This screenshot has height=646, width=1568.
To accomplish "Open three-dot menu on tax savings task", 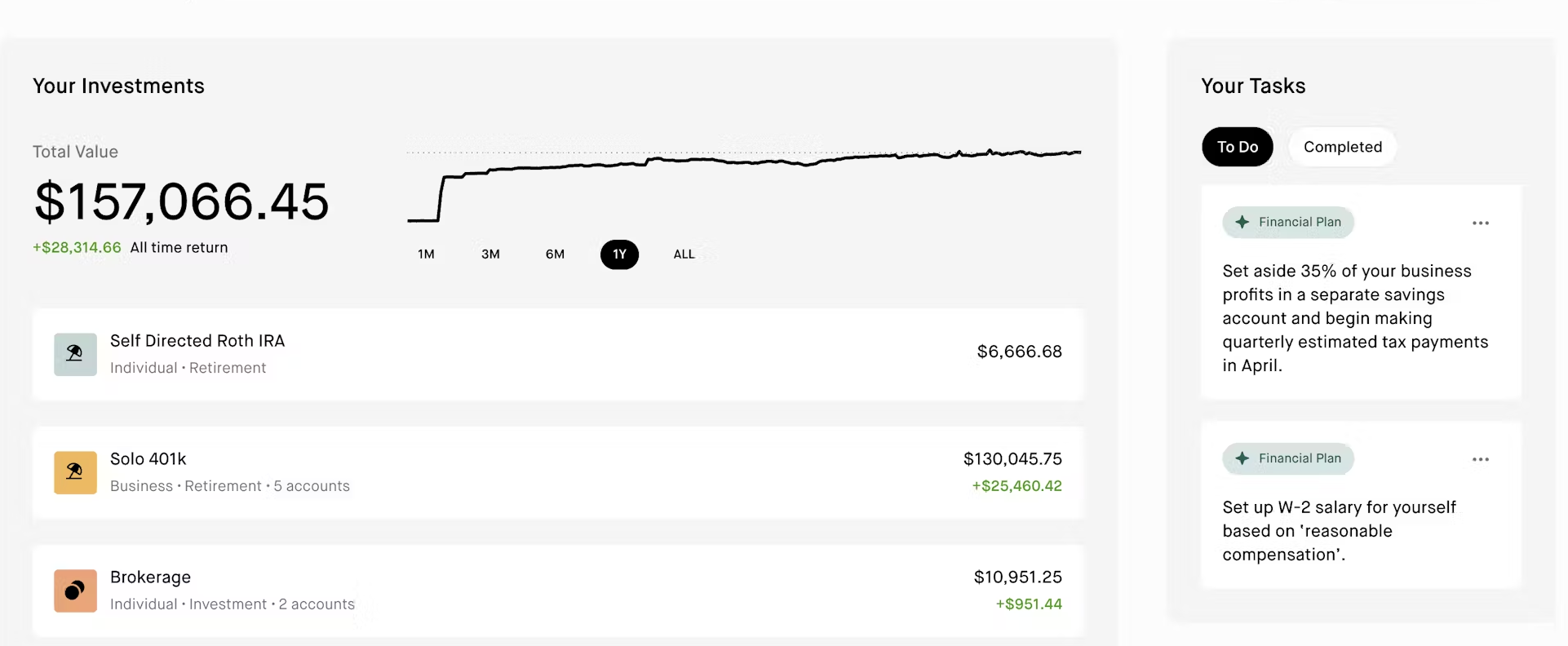I will click(x=1480, y=223).
